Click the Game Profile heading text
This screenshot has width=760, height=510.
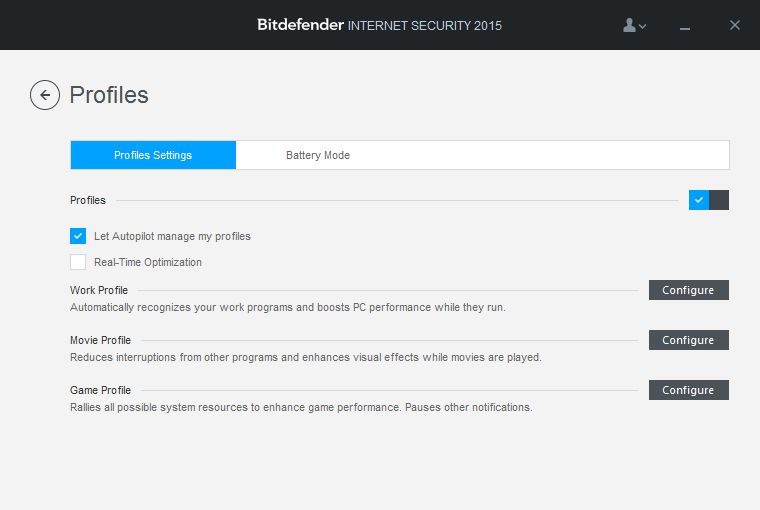tap(100, 390)
